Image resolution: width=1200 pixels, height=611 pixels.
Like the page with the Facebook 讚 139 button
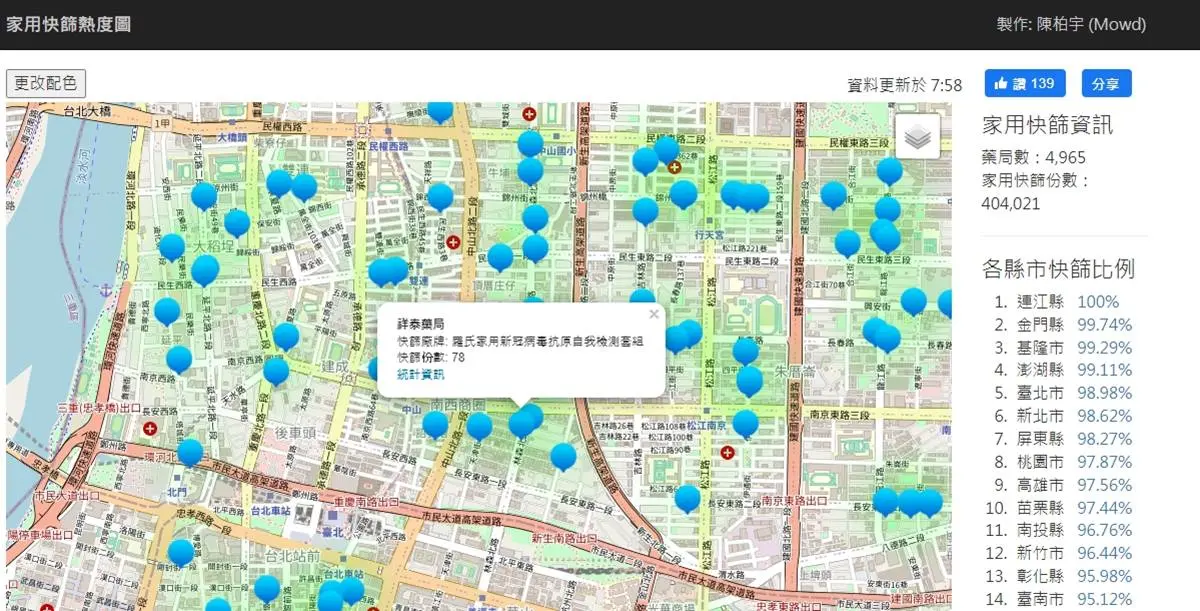click(1025, 83)
